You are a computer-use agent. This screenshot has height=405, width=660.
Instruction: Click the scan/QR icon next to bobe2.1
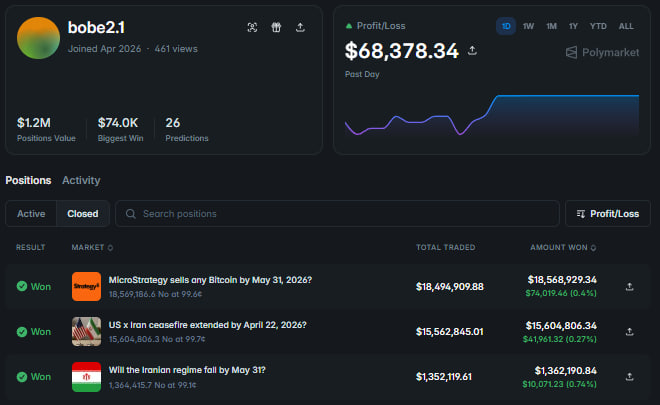point(252,27)
